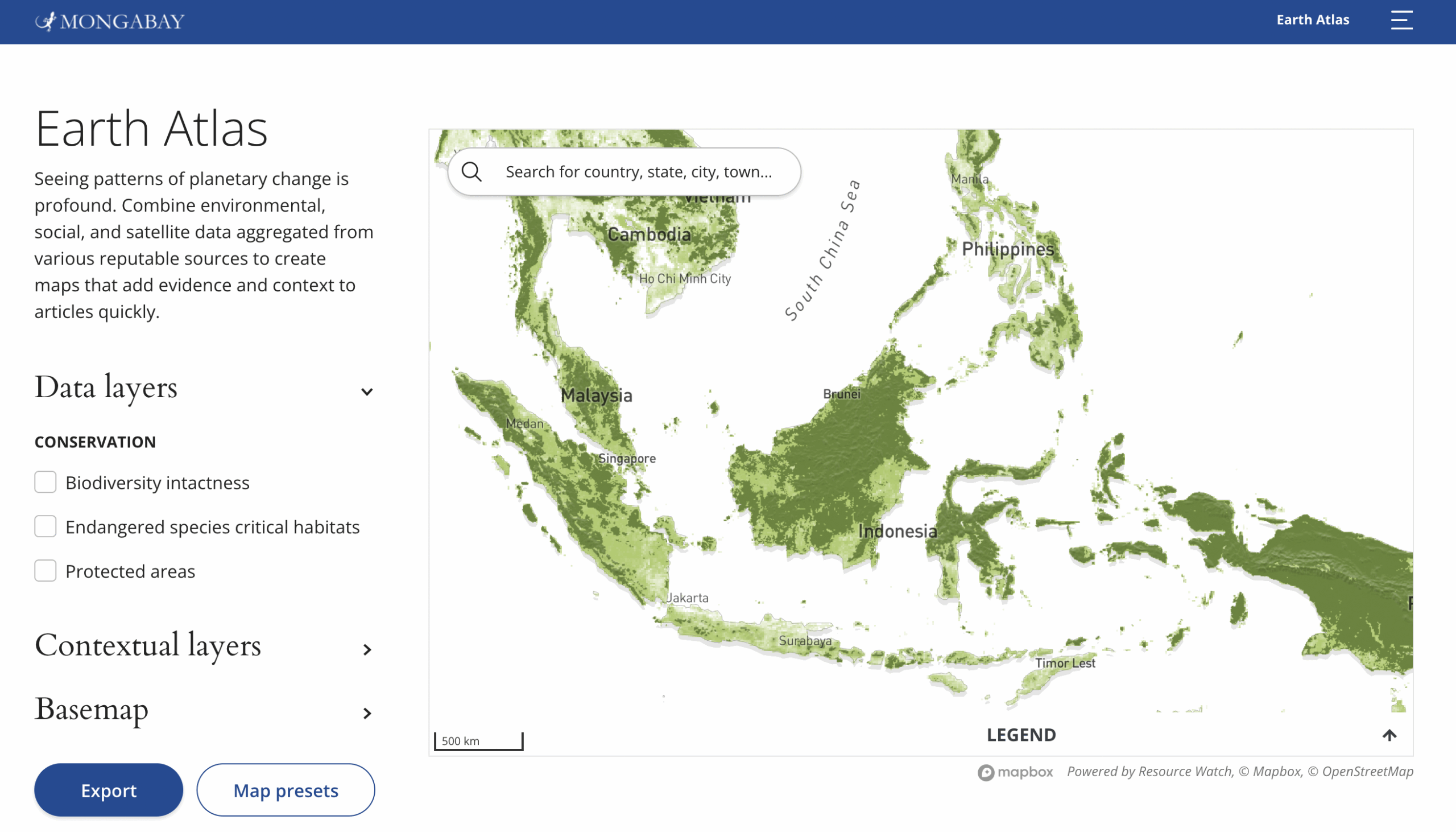1456x832 pixels.
Task: Click the Indonesia label on the map
Action: (x=897, y=532)
